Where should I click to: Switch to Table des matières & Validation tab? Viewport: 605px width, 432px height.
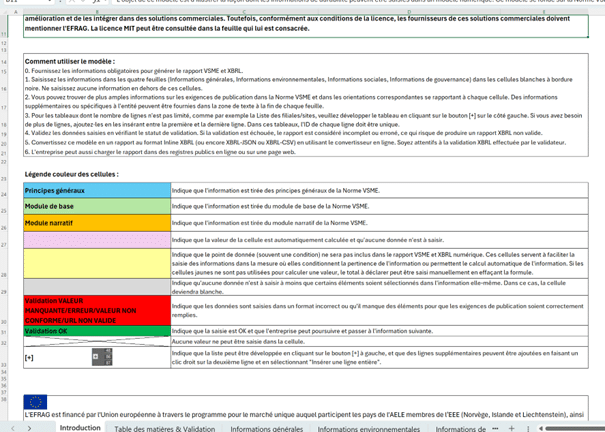164,427
